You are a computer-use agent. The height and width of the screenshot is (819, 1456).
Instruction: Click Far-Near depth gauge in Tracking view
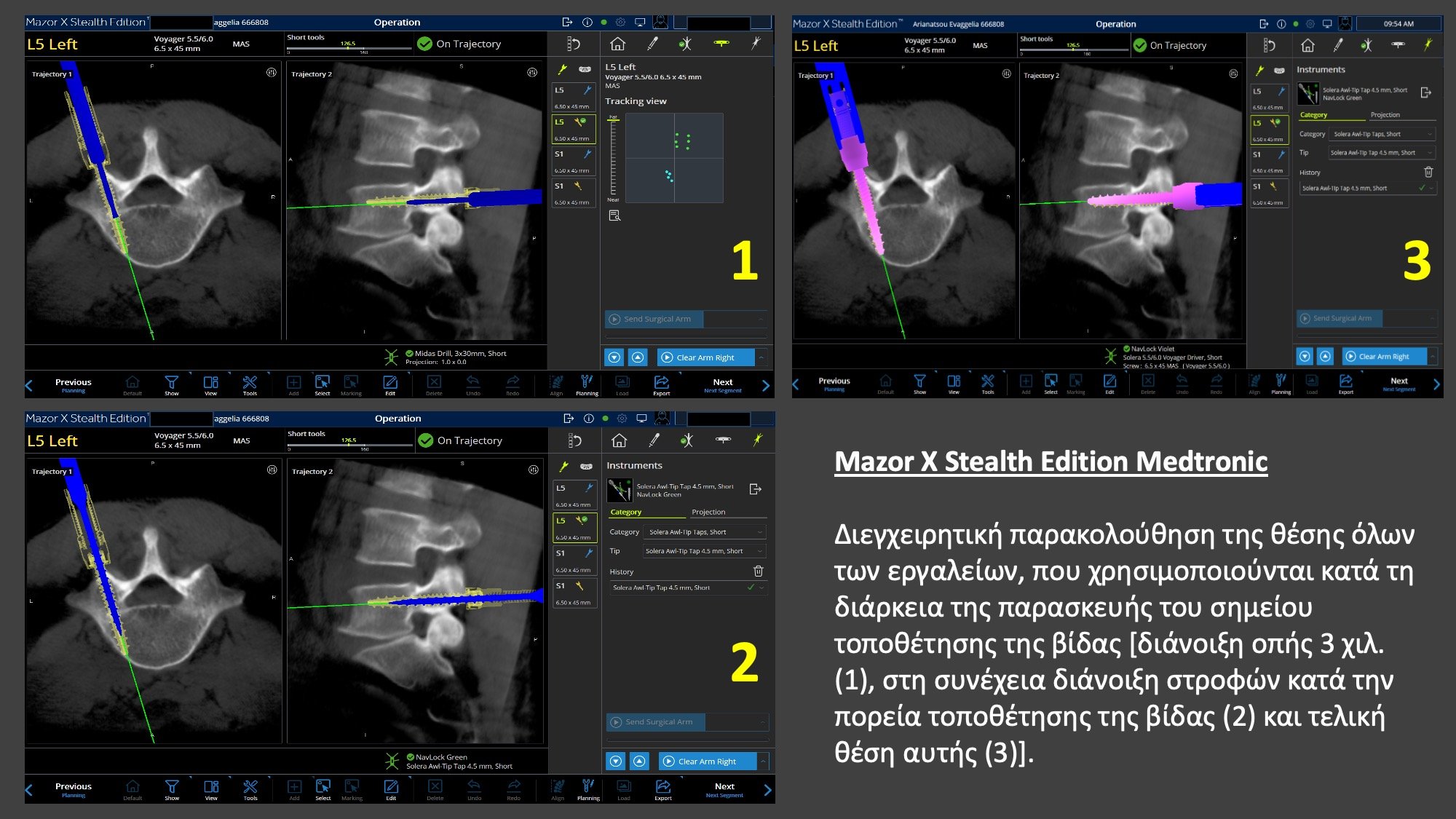click(613, 158)
